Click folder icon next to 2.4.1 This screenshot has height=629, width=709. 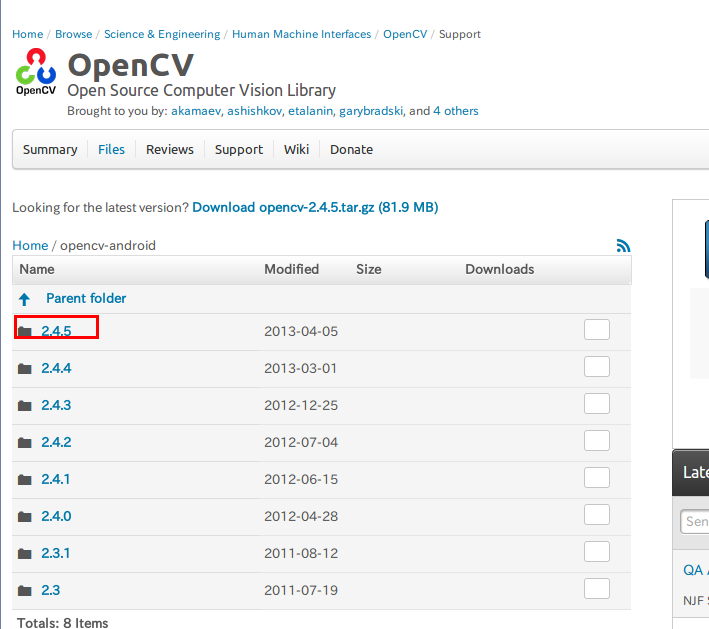pyautogui.click(x=24, y=480)
